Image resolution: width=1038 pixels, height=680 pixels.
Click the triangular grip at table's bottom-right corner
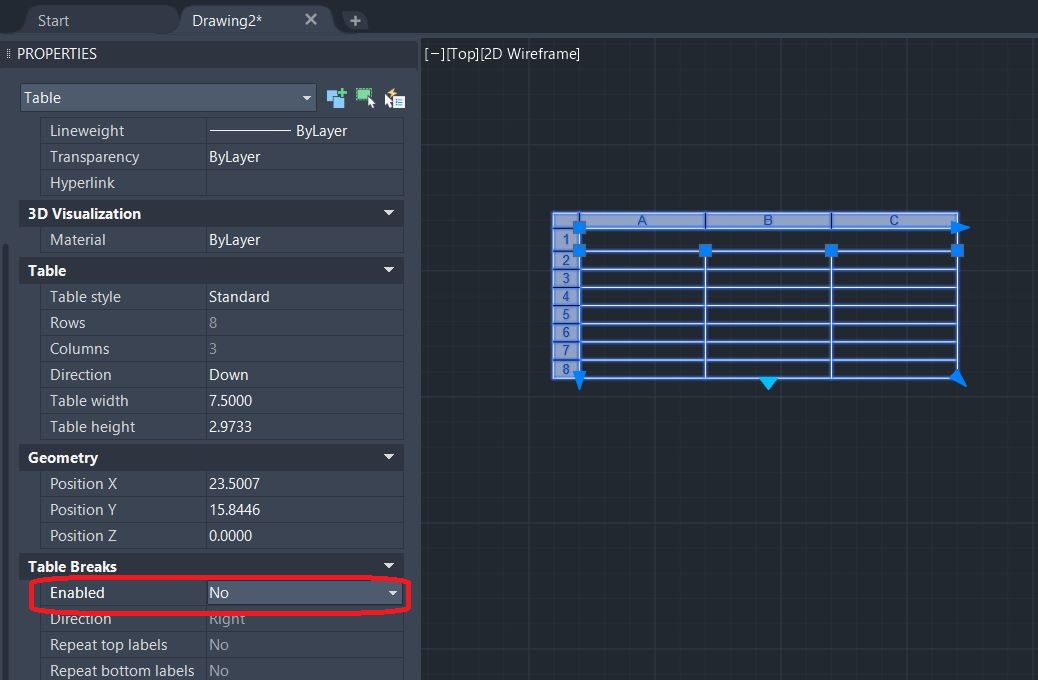click(x=957, y=378)
